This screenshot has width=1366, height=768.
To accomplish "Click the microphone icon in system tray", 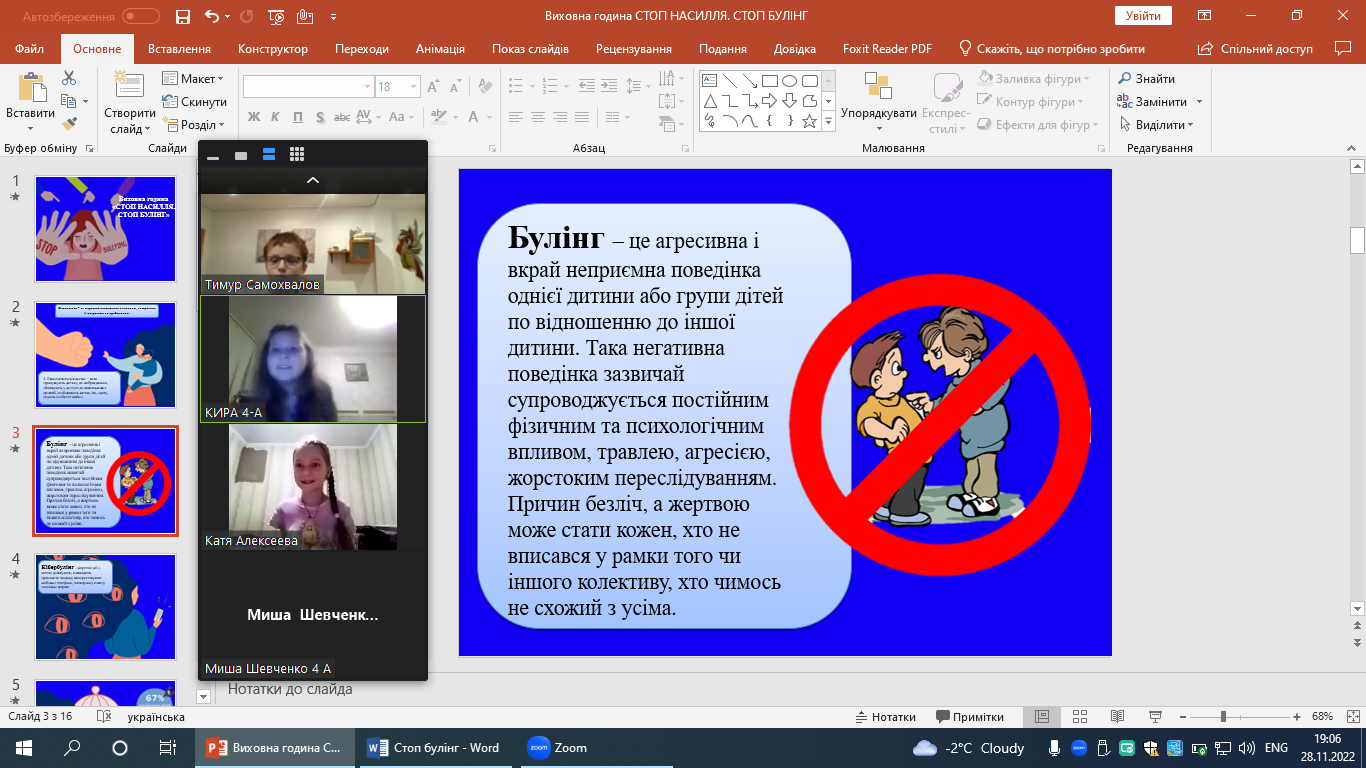I will coord(1054,747).
